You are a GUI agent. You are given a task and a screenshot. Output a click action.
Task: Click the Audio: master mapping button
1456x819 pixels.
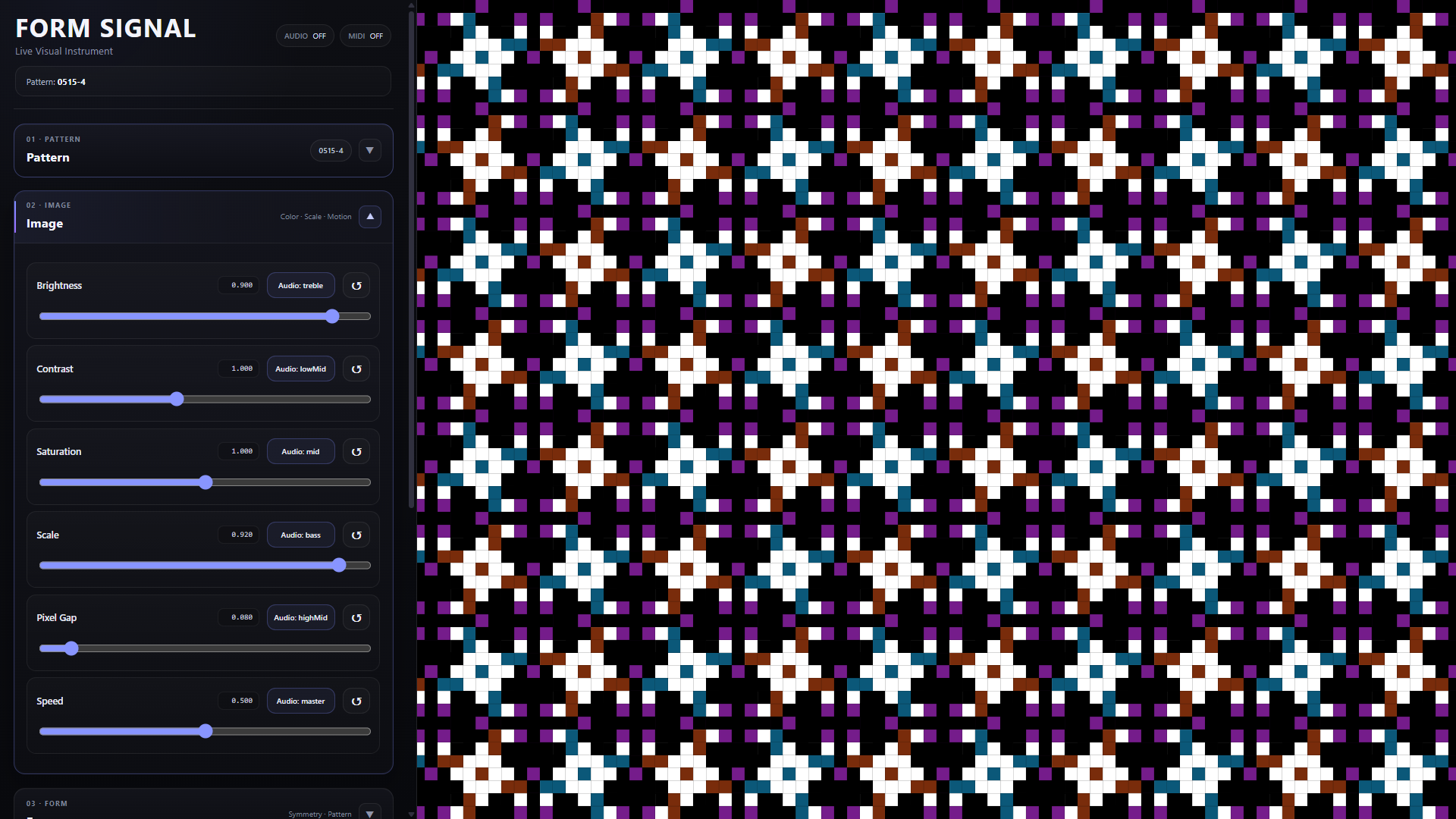[300, 701]
